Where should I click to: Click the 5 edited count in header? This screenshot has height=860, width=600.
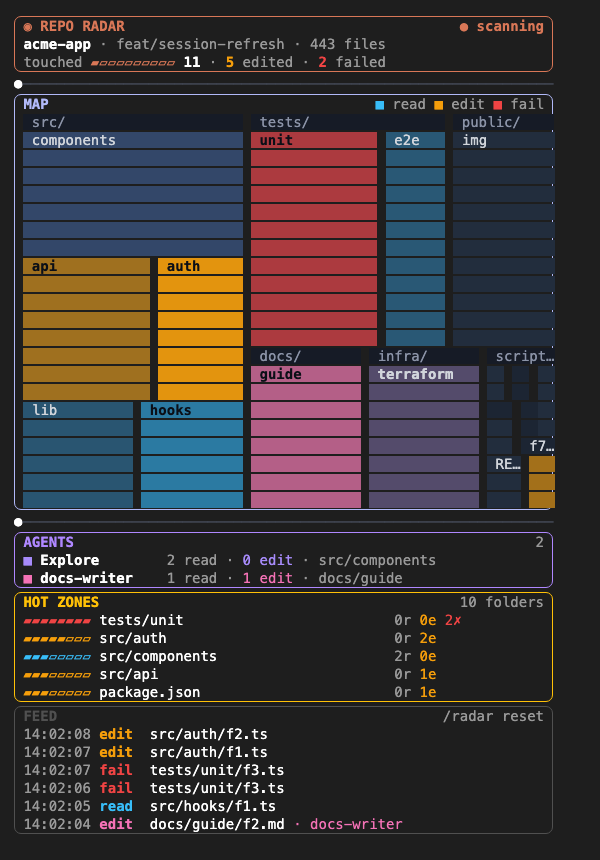(259, 63)
